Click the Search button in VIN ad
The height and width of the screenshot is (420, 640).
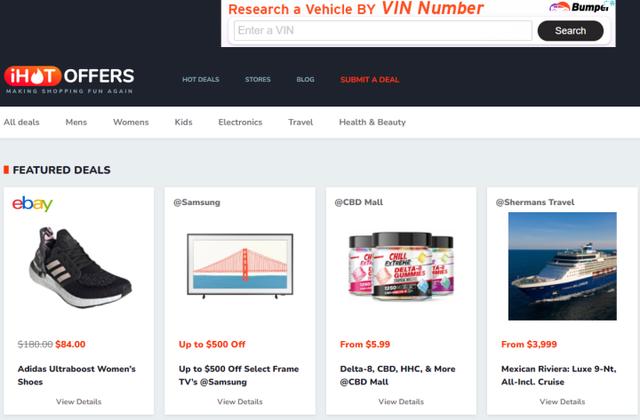(570, 31)
